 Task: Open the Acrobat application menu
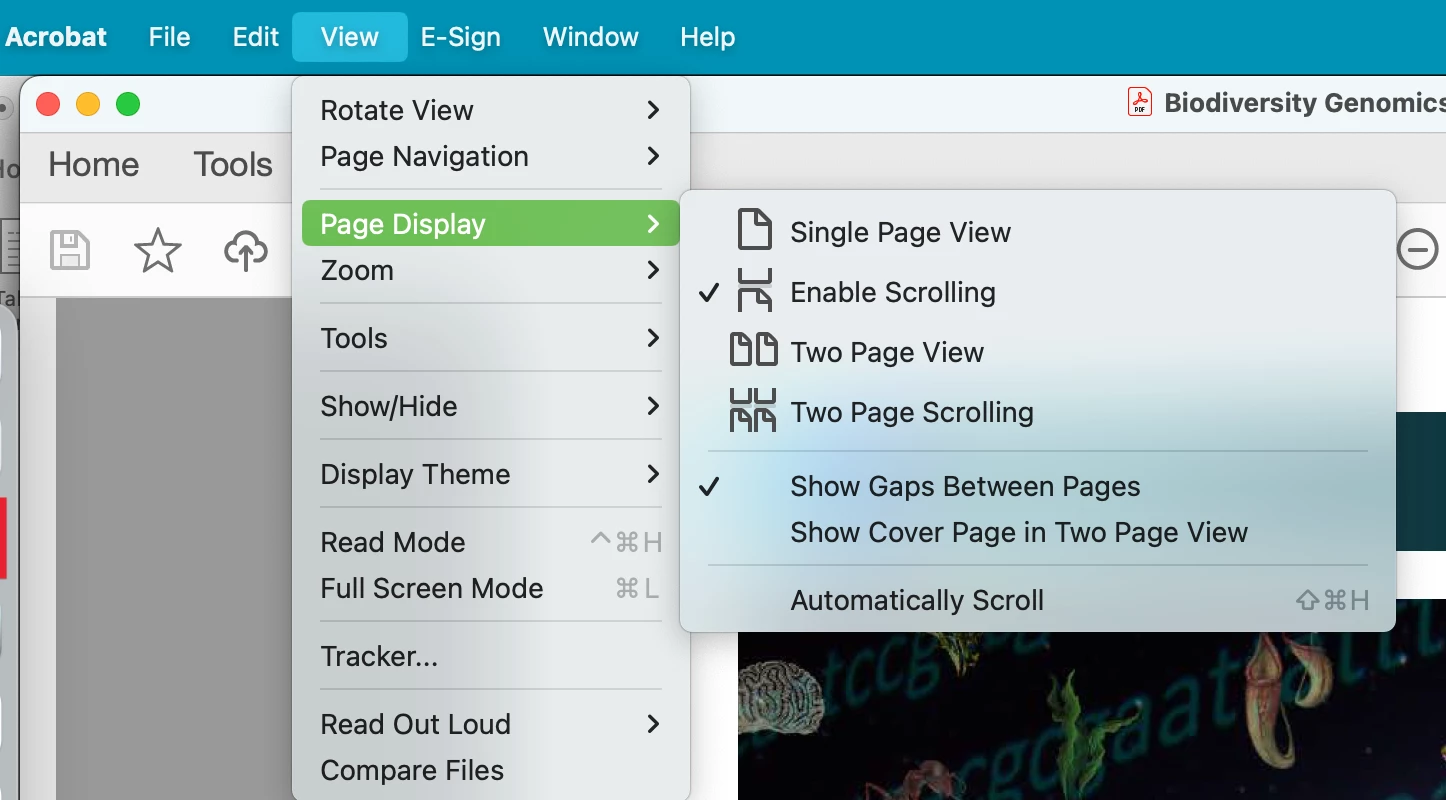[56, 37]
